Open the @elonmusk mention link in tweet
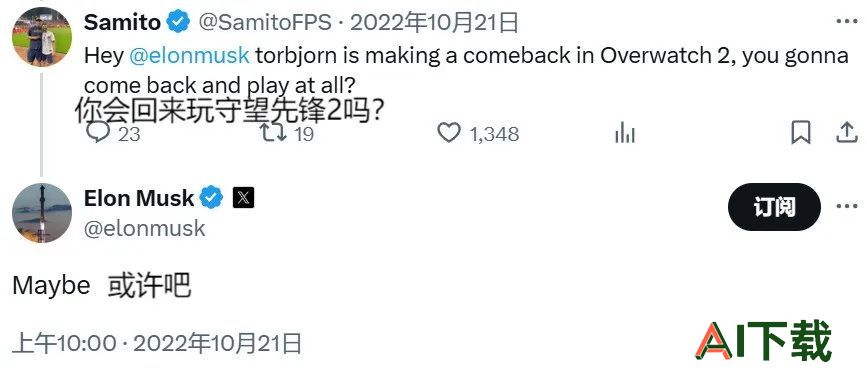Image resolution: width=867 pixels, height=368 pixels. [190, 56]
